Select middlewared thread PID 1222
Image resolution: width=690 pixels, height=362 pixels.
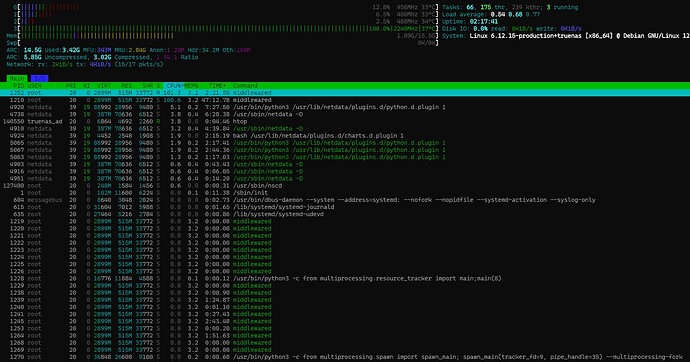(345, 243)
